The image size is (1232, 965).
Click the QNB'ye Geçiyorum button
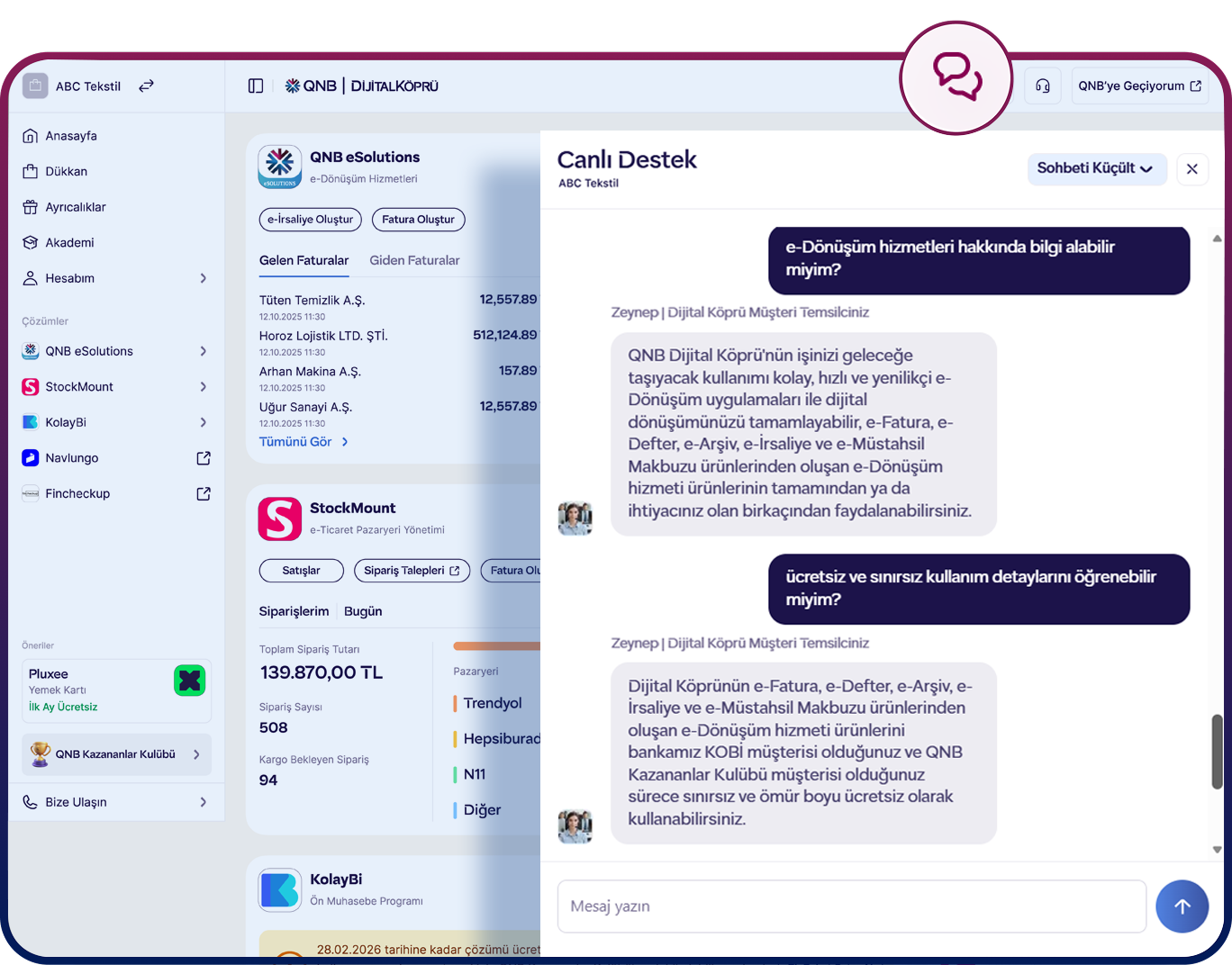(1139, 86)
